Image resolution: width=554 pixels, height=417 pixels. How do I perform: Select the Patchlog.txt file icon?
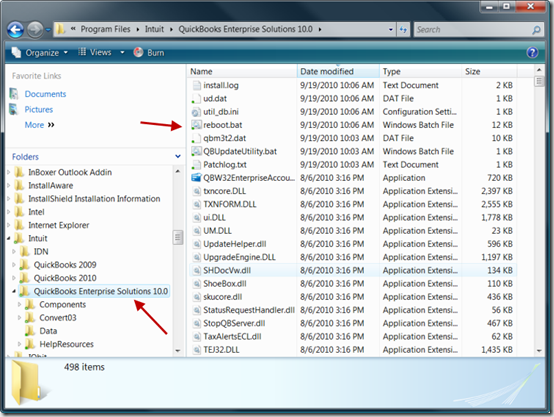[196, 165]
